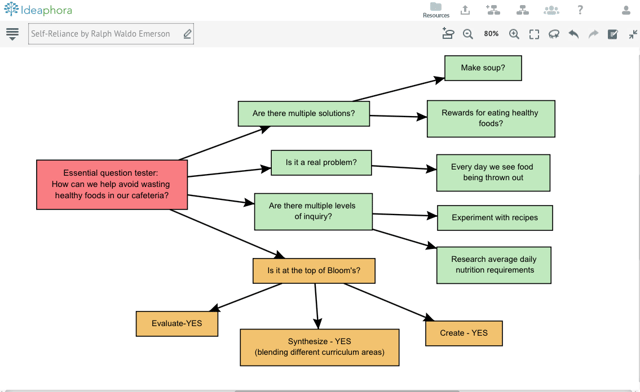Viewport: 640px width, 392px height.
Task: Select the 'Are there multiple solutions?' node
Action: click(304, 114)
